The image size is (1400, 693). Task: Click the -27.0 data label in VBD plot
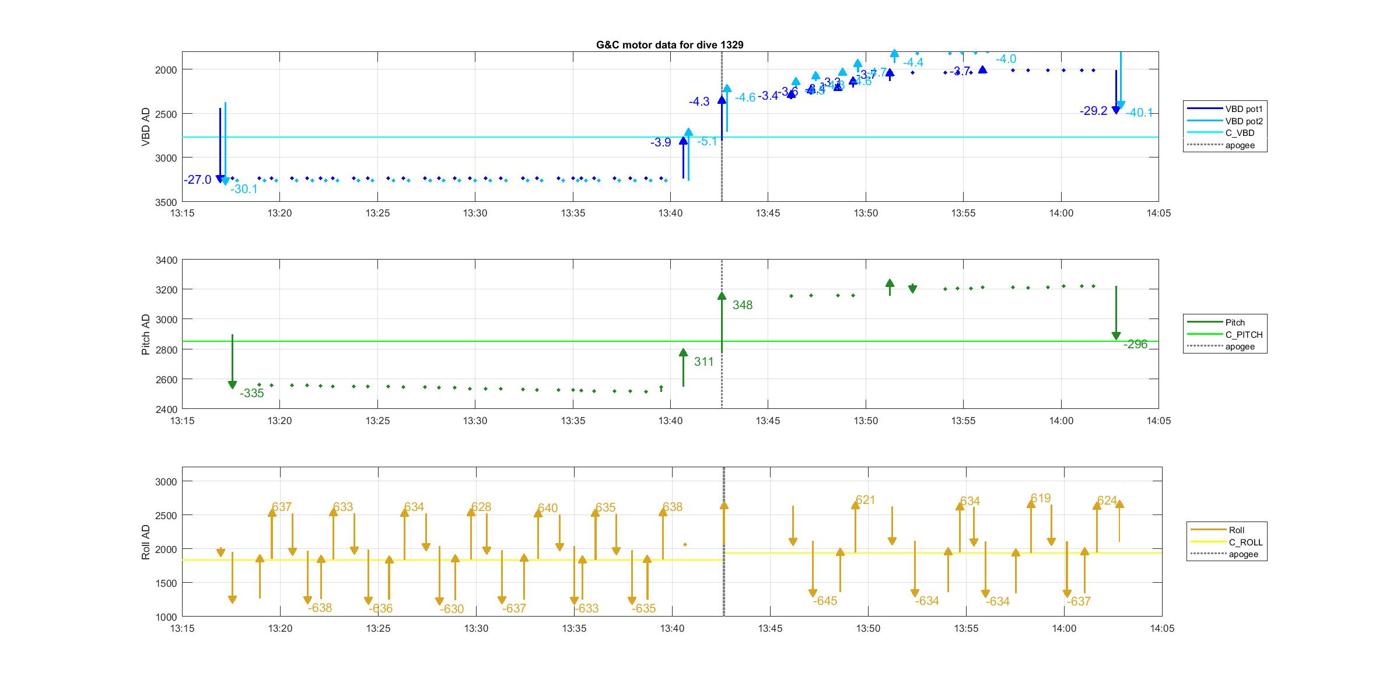pyautogui.click(x=197, y=180)
